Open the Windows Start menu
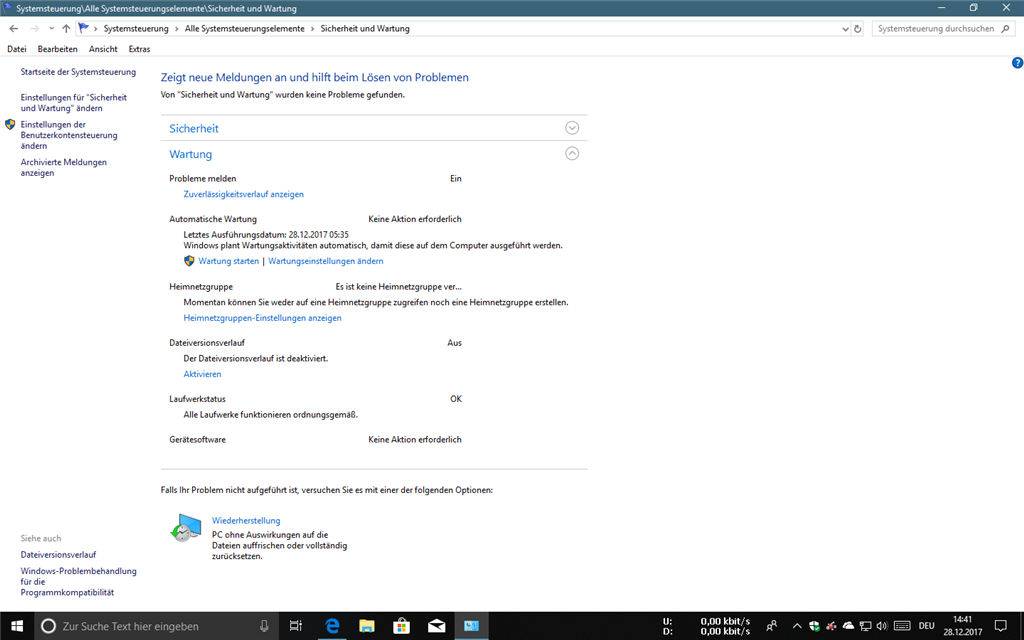 click(x=17, y=626)
